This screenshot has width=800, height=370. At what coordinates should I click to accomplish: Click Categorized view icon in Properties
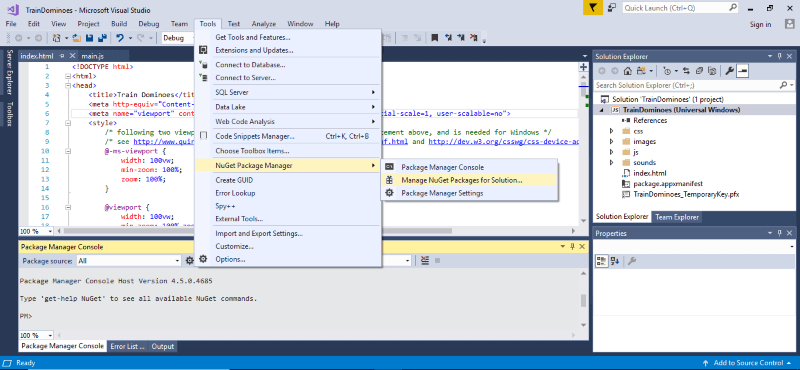point(602,261)
